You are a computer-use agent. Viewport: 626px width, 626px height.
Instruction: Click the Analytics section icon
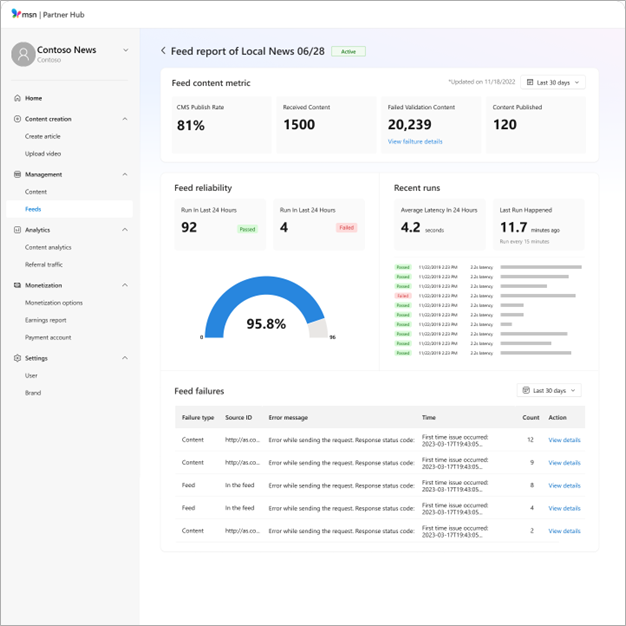coord(17,230)
